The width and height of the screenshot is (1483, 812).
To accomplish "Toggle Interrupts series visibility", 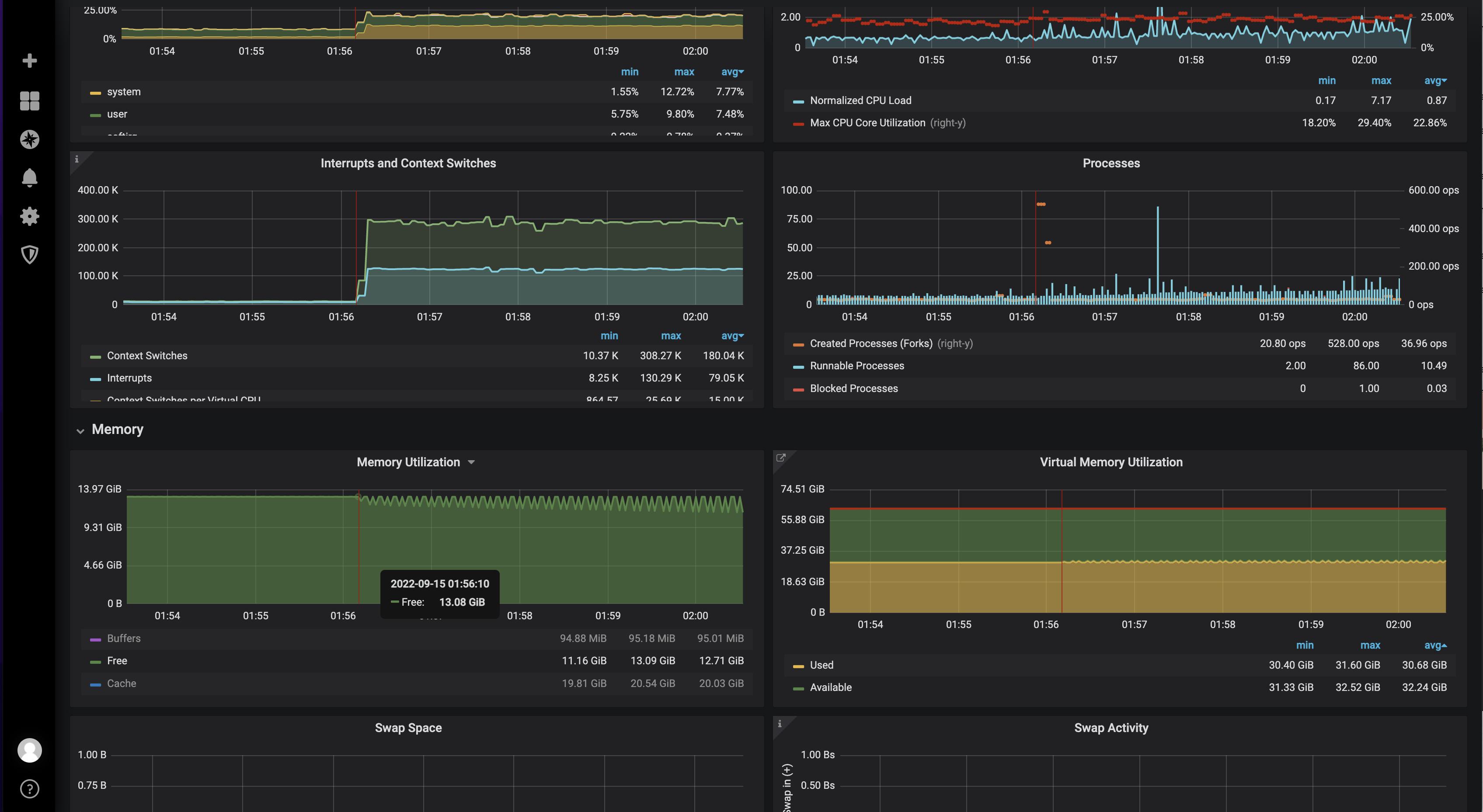I will coord(129,378).
